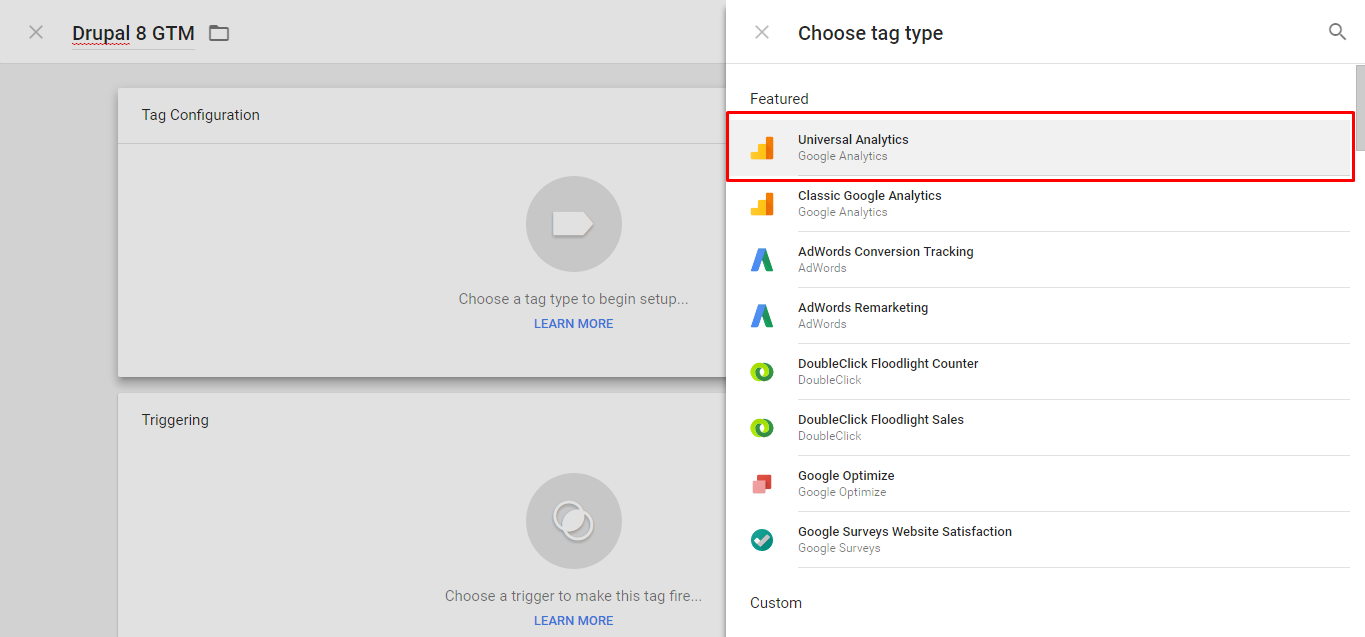Click the Triggering heading
The height and width of the screenshot is (637, 1365).
pyautogui.click(x=175, y=420)
